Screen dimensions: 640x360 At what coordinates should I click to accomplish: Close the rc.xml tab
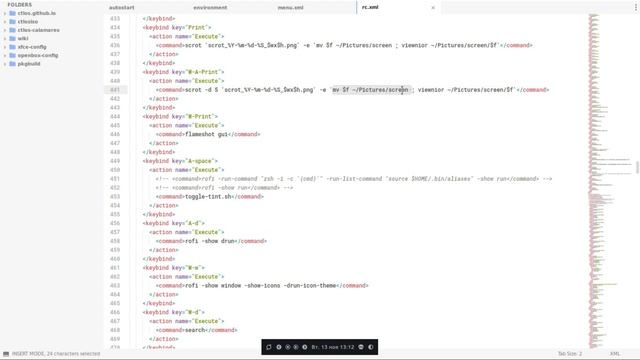pos(433,7)
